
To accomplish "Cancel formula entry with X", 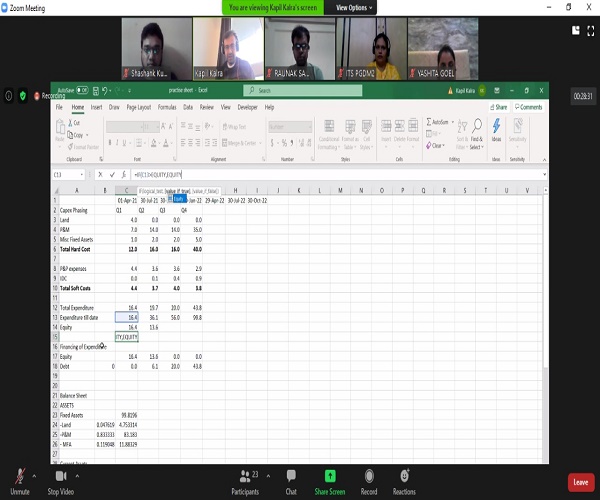I will click(x=100, y=174).
